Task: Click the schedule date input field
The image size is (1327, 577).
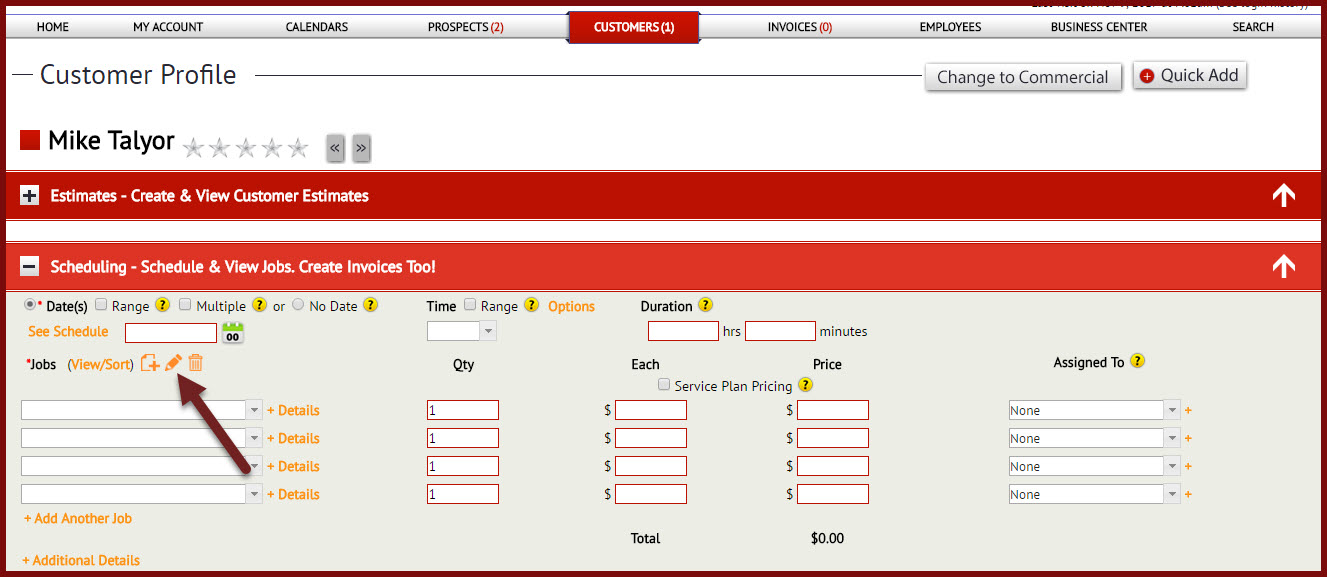Action: (x=171, y=333)
